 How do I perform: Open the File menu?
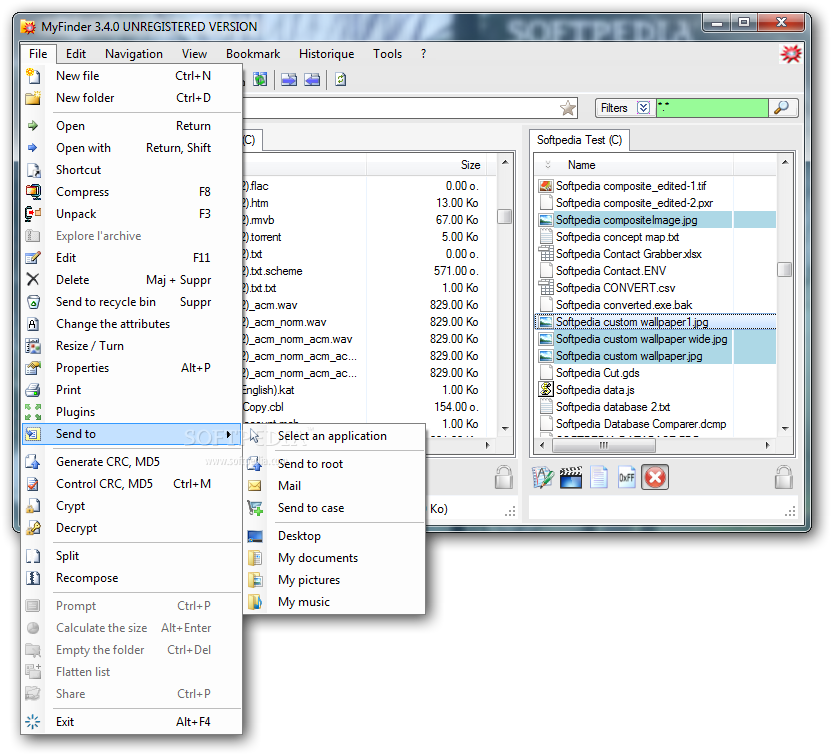pyautogui.click(x=38, y=54)
